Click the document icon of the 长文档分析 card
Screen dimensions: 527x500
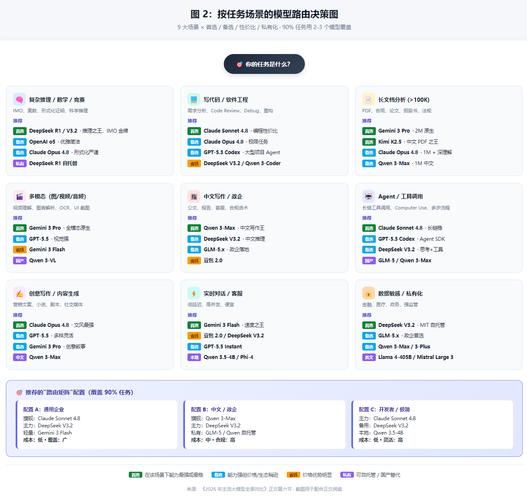pyautogui.click(x=368, y=99)
